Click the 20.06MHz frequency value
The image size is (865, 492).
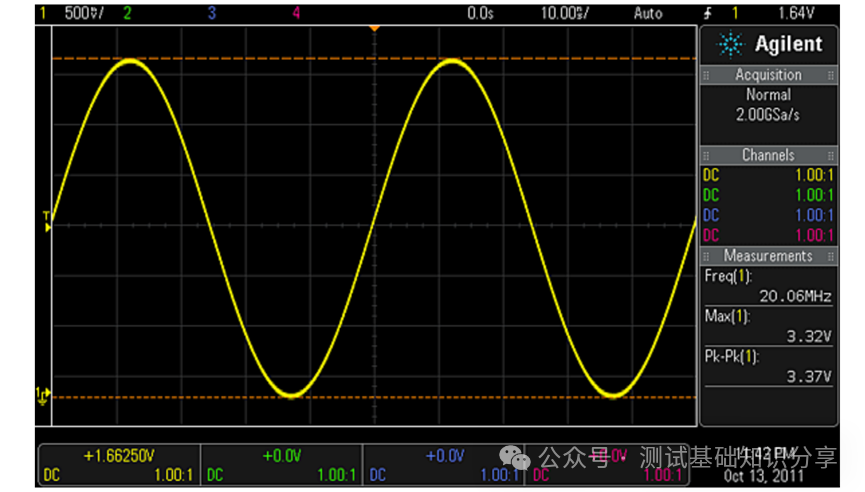795,297
